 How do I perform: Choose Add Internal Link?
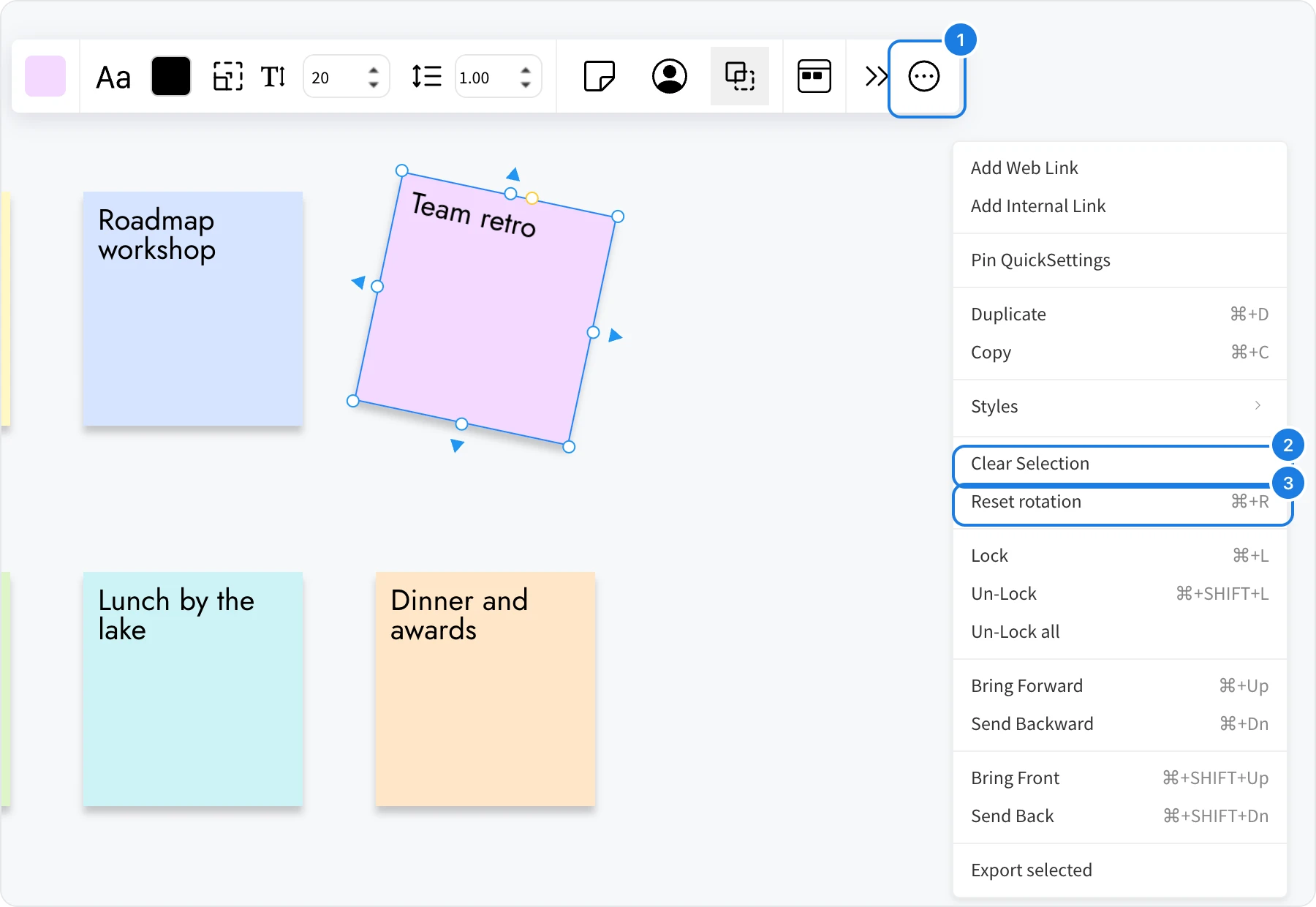pos(1120,206)
